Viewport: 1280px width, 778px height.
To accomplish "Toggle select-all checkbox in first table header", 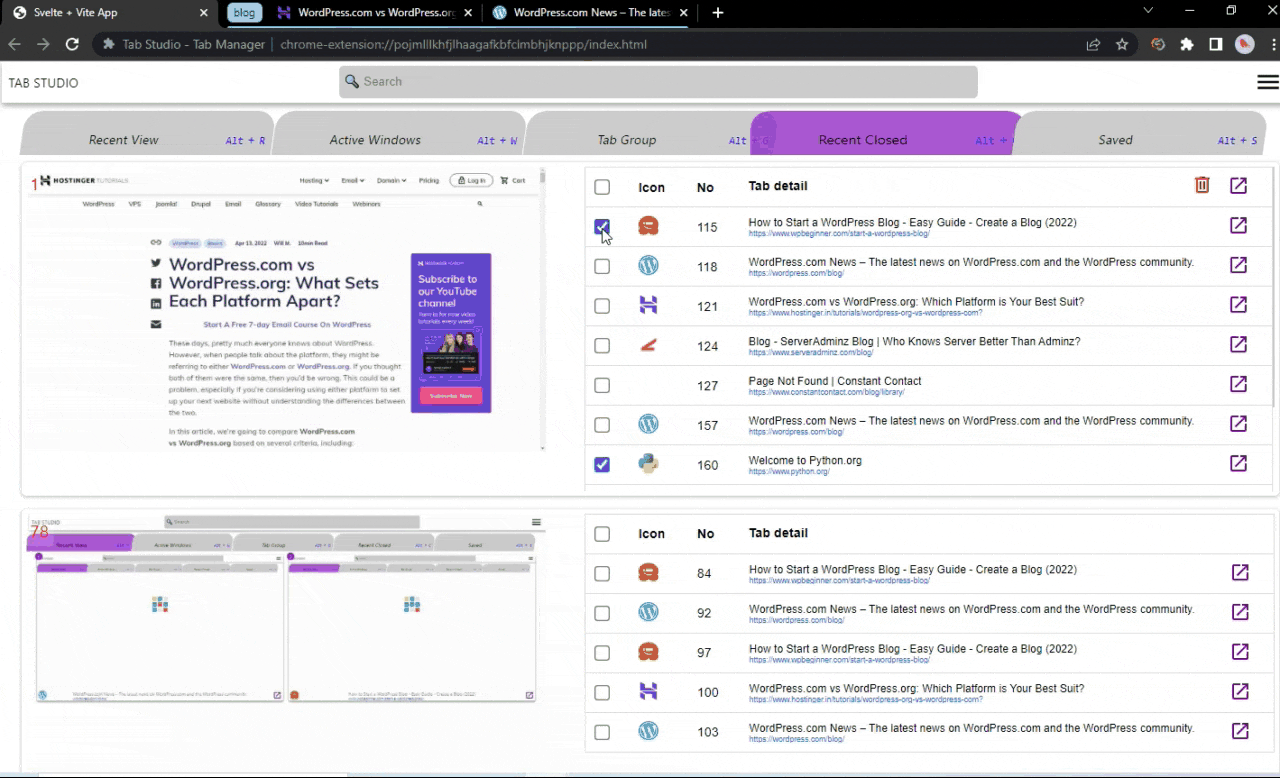I will tap(601, 187).
